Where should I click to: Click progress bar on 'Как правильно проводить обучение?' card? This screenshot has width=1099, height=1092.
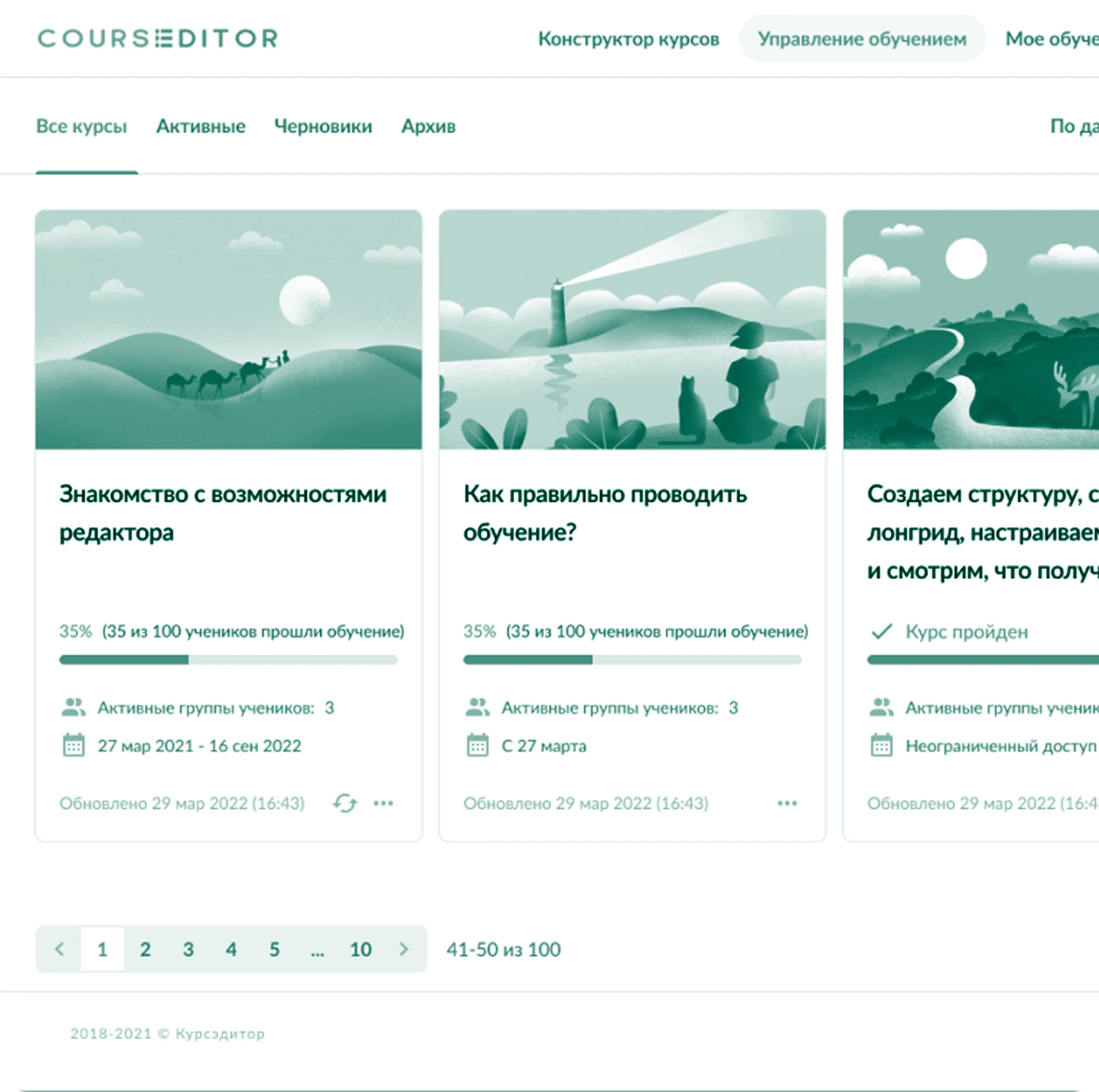(x=633, y=659)
